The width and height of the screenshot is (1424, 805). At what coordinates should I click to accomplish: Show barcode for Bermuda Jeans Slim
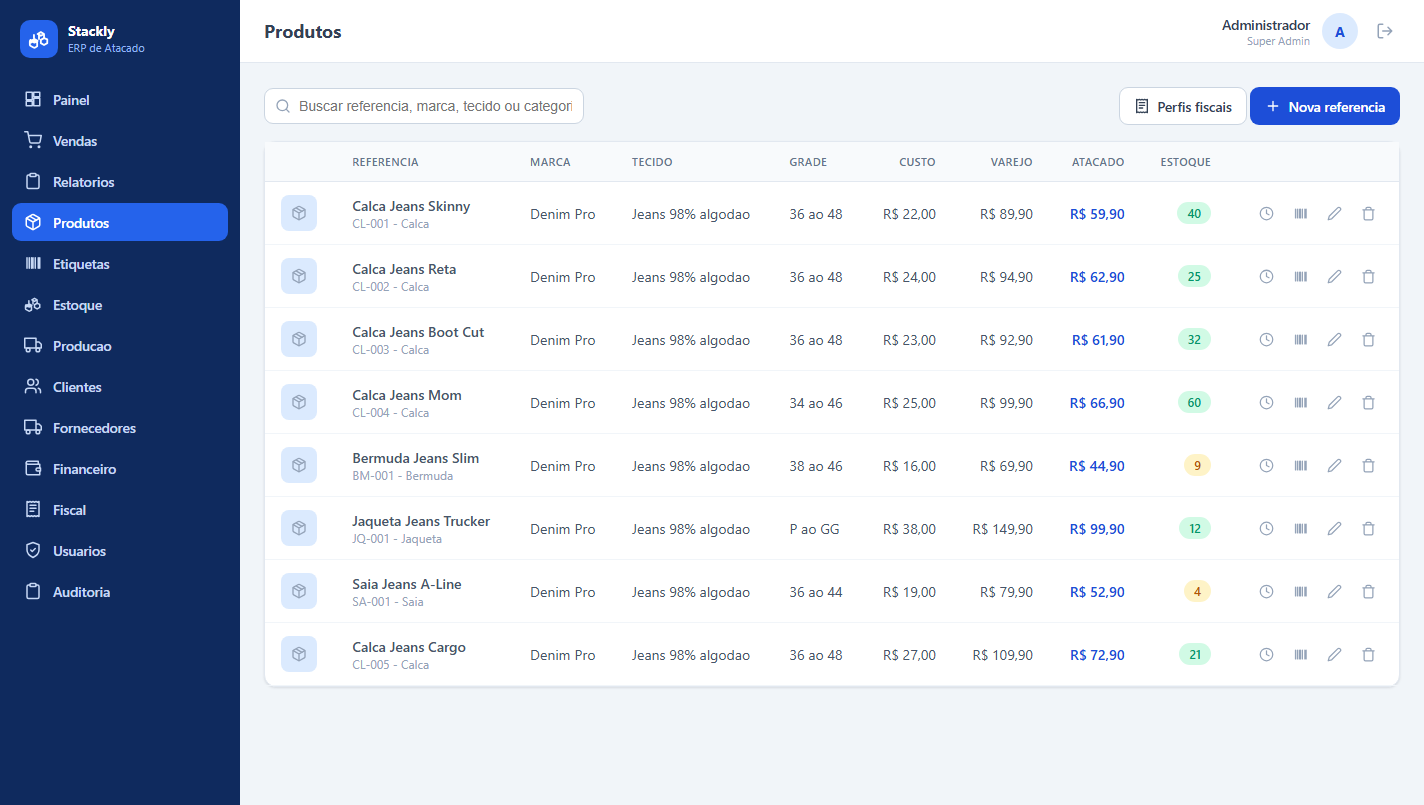pos(1300,465)
